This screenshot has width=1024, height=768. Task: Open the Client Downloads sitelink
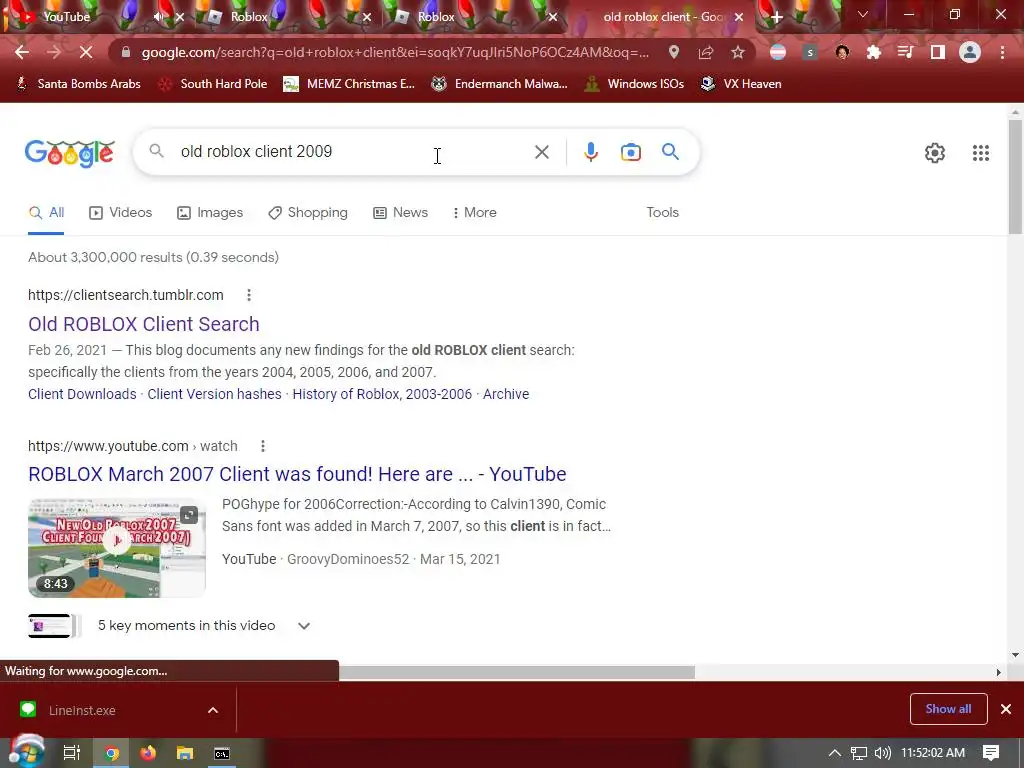[82, 394]
